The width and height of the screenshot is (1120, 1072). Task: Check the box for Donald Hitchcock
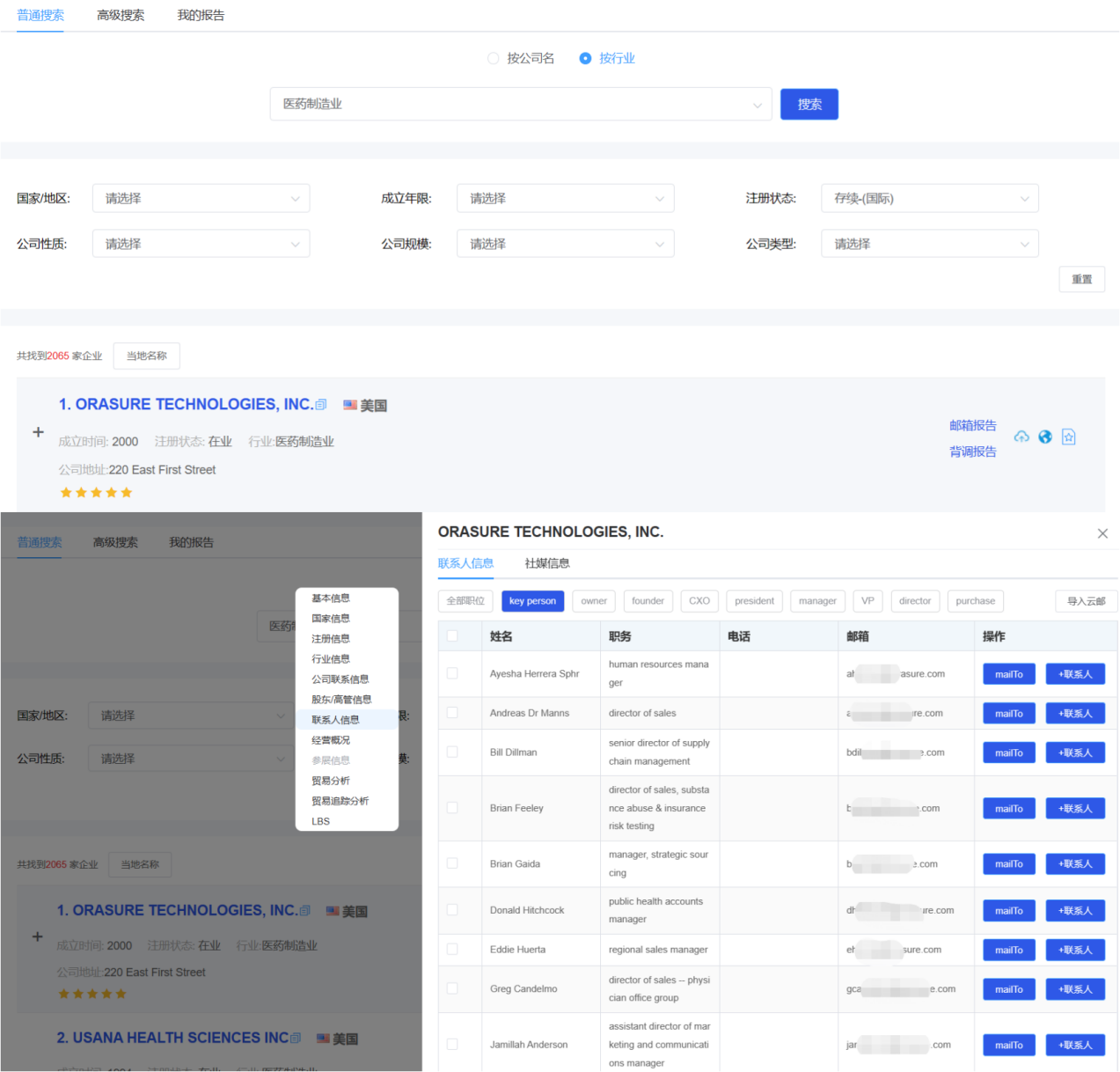(452, 910)
